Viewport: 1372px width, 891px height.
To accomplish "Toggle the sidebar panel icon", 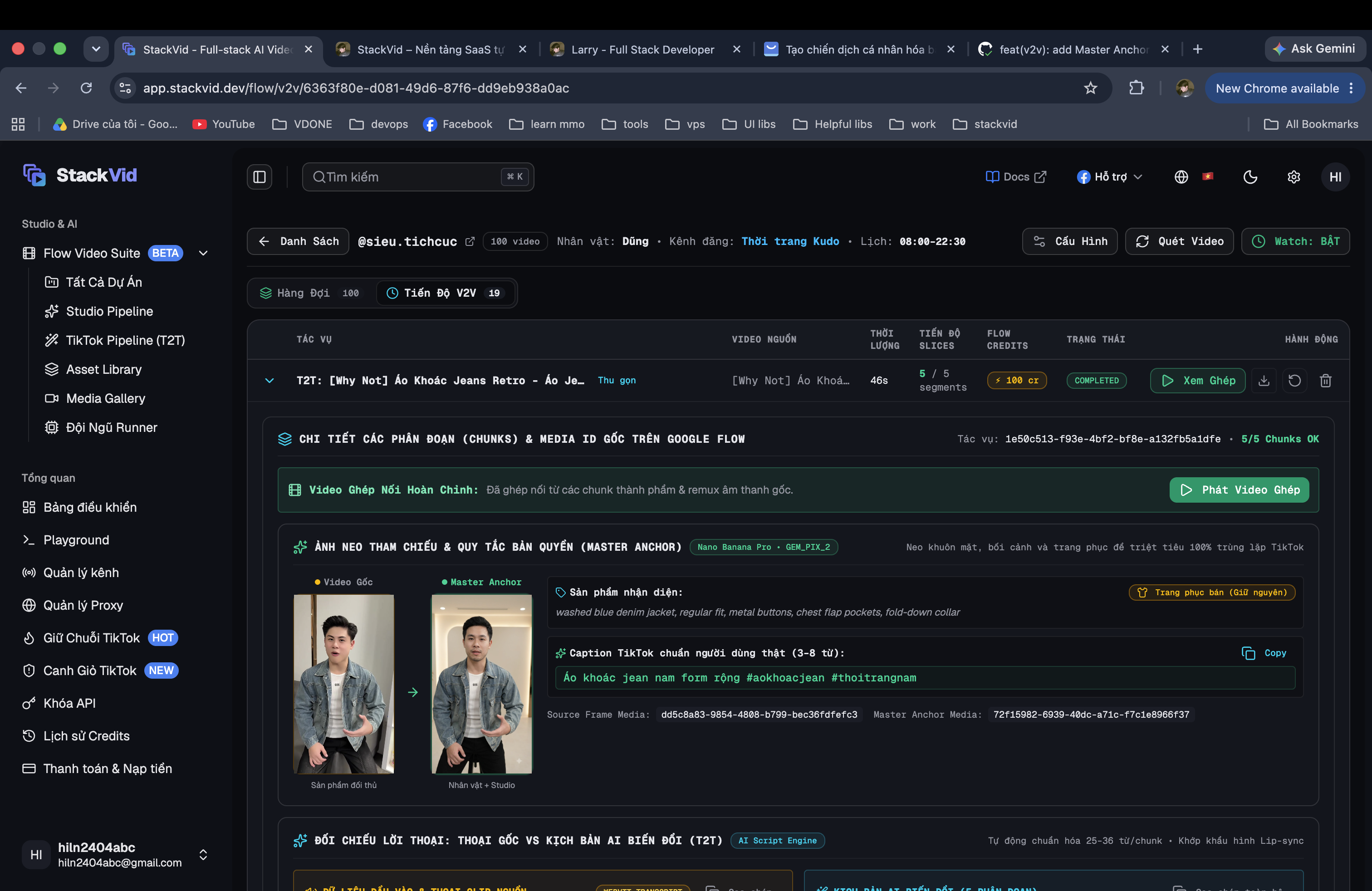I will tap(260, 177).
